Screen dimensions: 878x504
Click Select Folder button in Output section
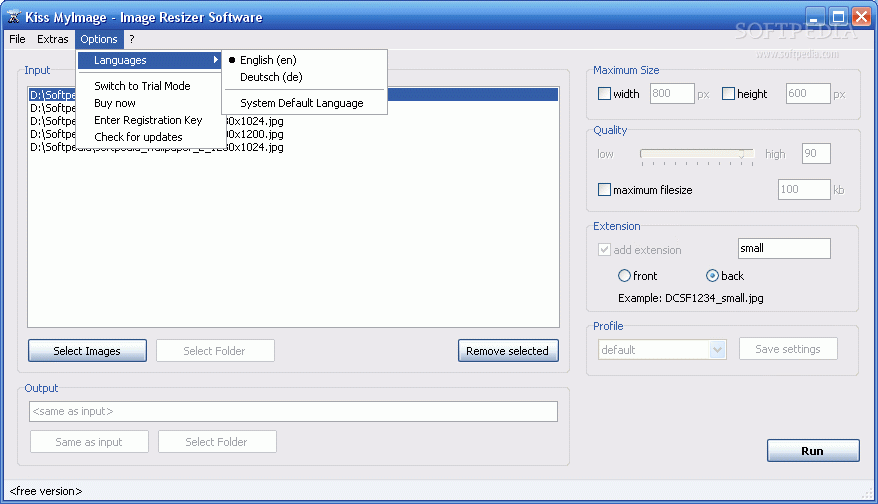click(217, 442)
